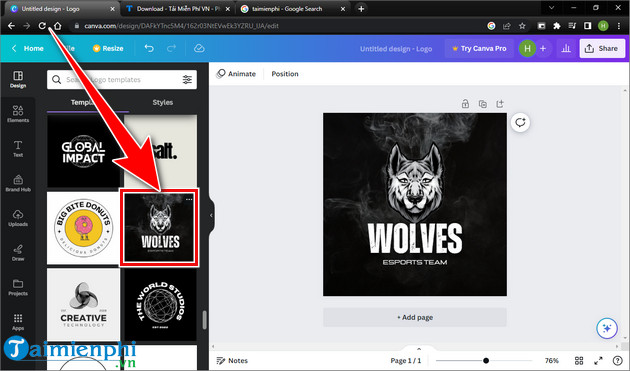Select the Global Impact template
630x371 pixels.
[83, 152]
